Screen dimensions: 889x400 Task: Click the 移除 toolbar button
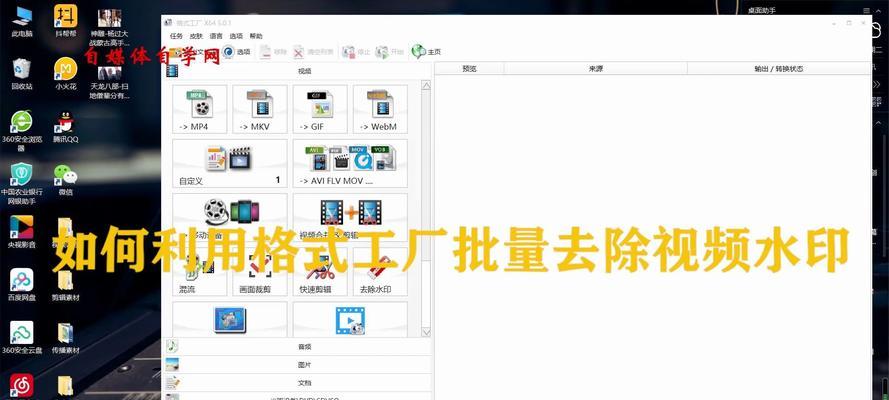273,52
